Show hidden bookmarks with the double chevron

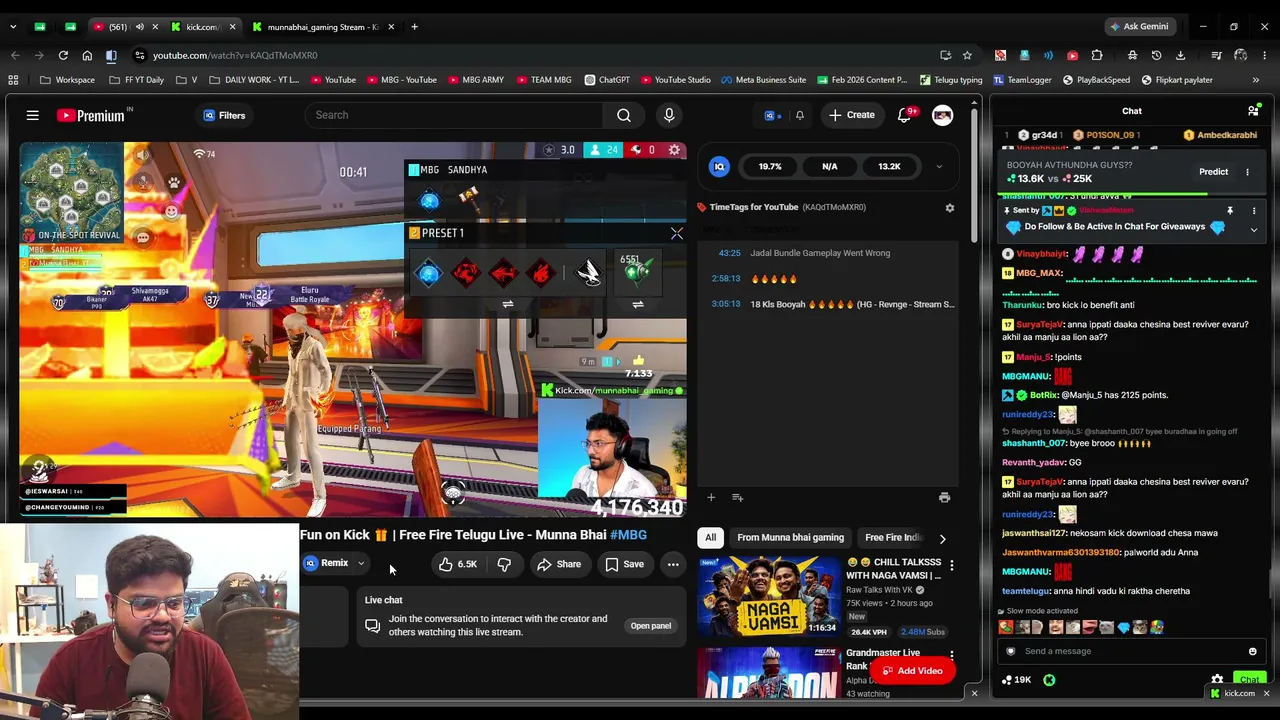1256,80
